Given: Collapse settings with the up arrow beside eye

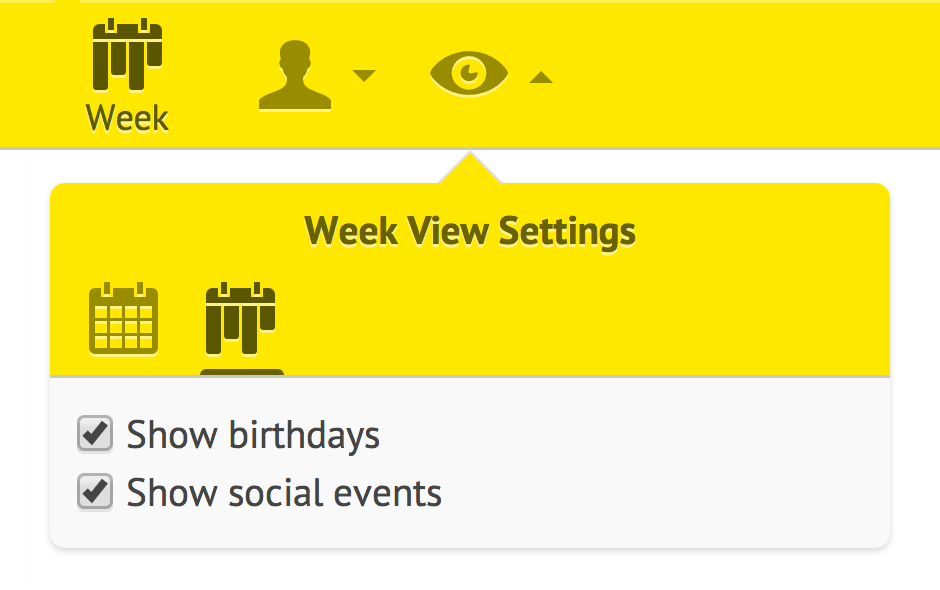Looking at the screenshot, I should tap(541, 77).
